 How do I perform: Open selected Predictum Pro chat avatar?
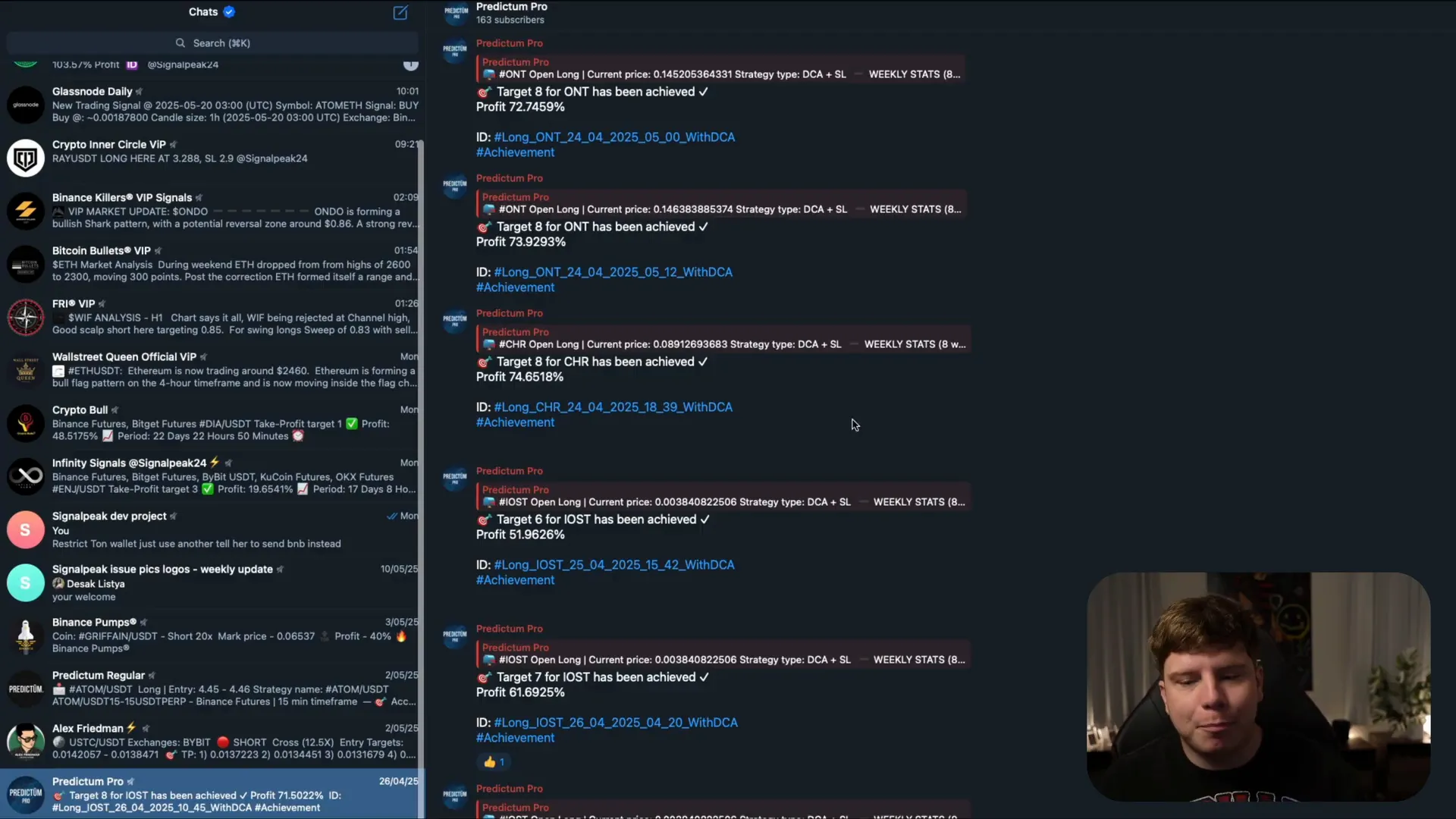pyautogui.click(x=26, y=795)
